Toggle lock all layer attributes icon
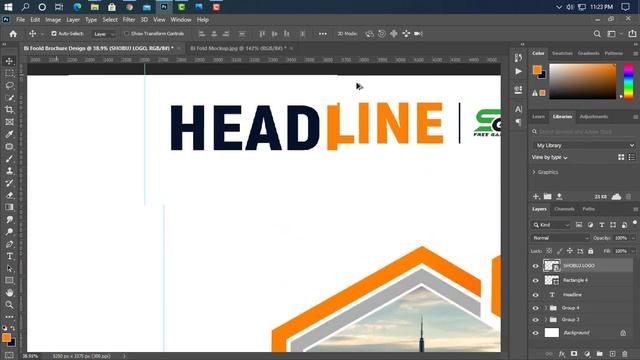The image size is (640, 360). click(590, 251)
